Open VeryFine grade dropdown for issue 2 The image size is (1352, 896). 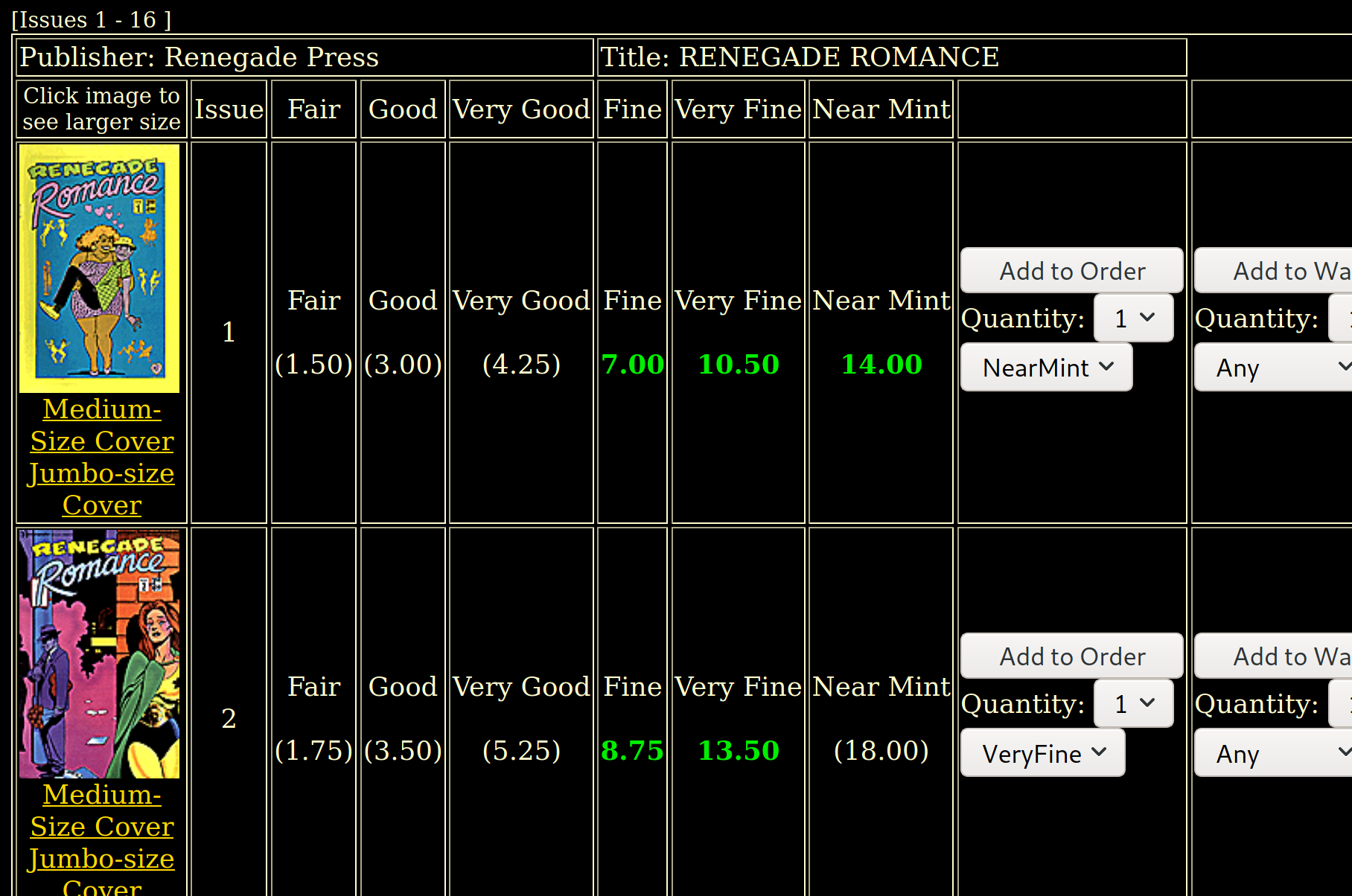point(1043,753)
